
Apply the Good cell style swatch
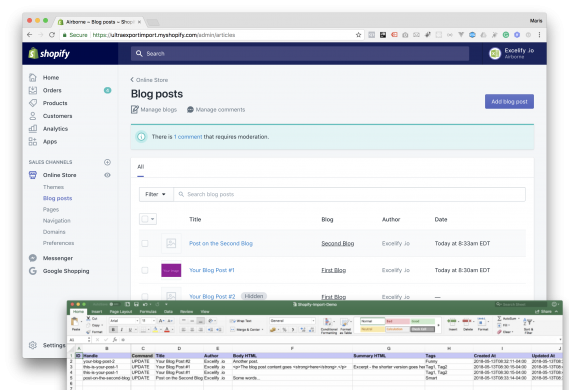pyautogui.click(x=423, y=321)
